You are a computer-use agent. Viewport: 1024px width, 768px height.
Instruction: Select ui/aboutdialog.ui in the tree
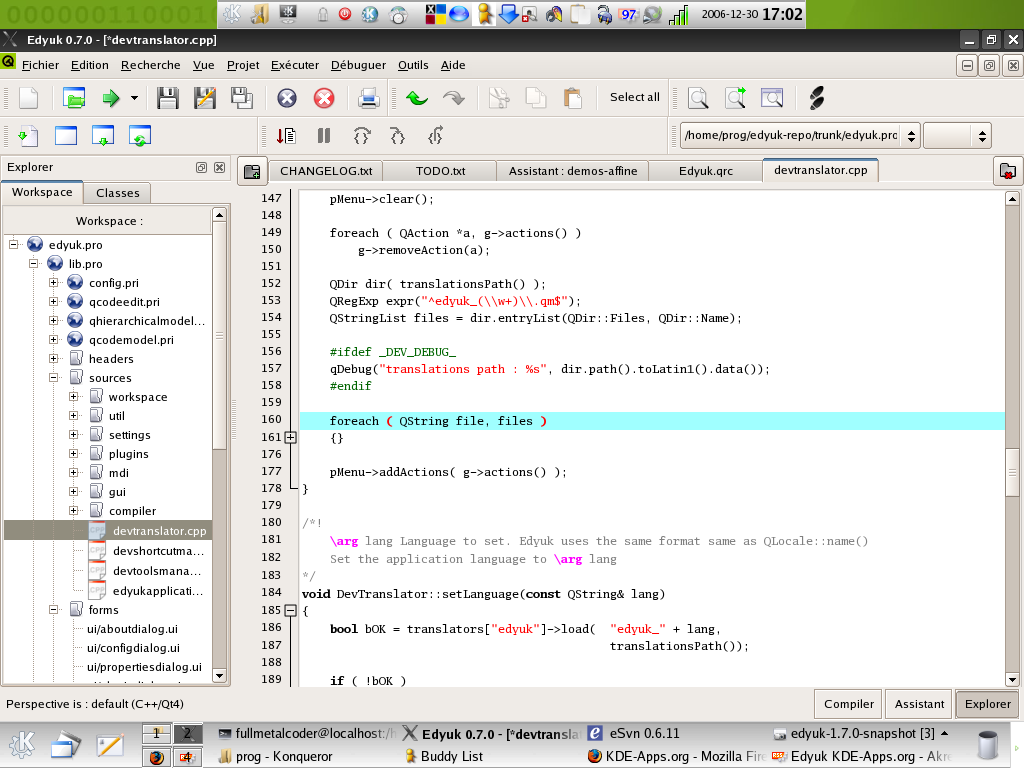click(x=133, y=629)
